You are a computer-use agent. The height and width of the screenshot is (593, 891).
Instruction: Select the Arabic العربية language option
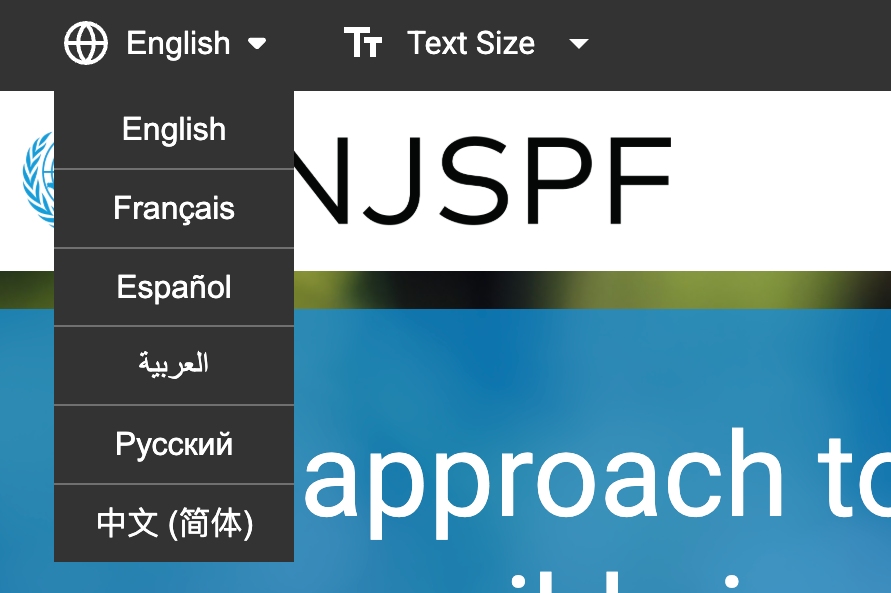[174, 365]
